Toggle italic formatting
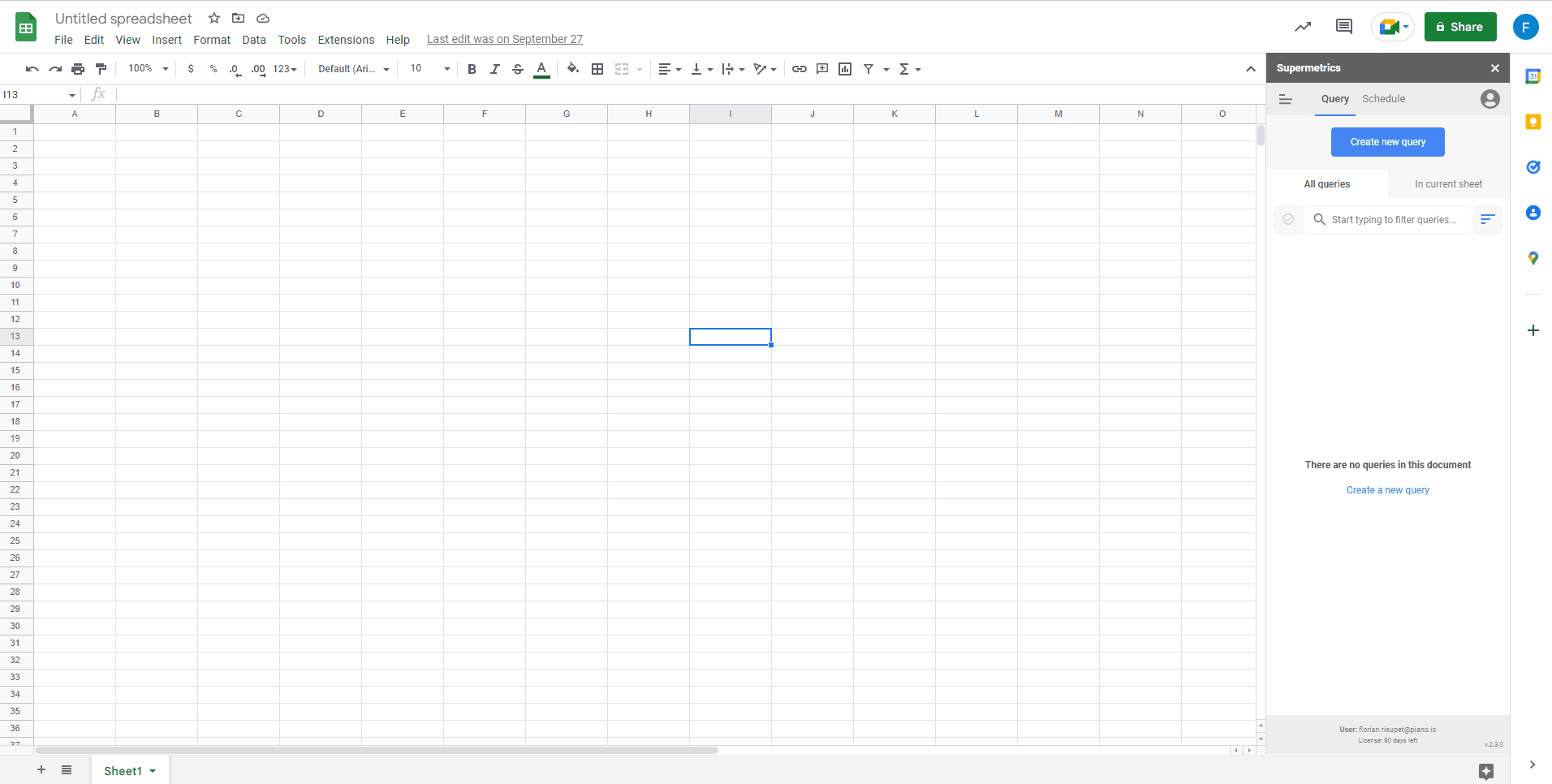 click(494, 69)
